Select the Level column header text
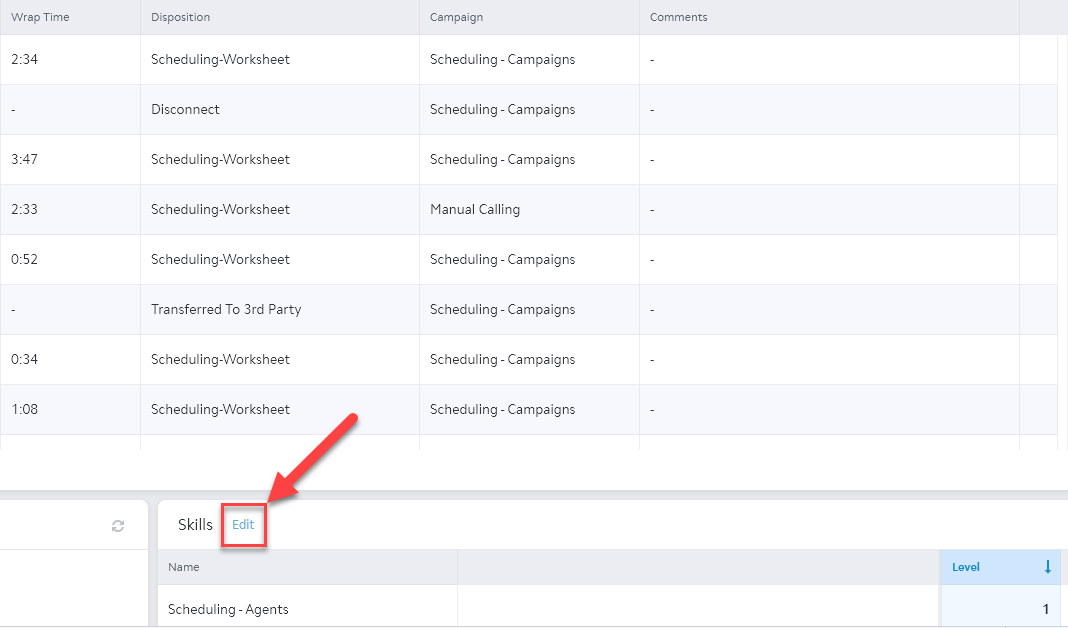The height and width of the screenshot is (628, 1068). pyautogui.click(x=966, y=567)
